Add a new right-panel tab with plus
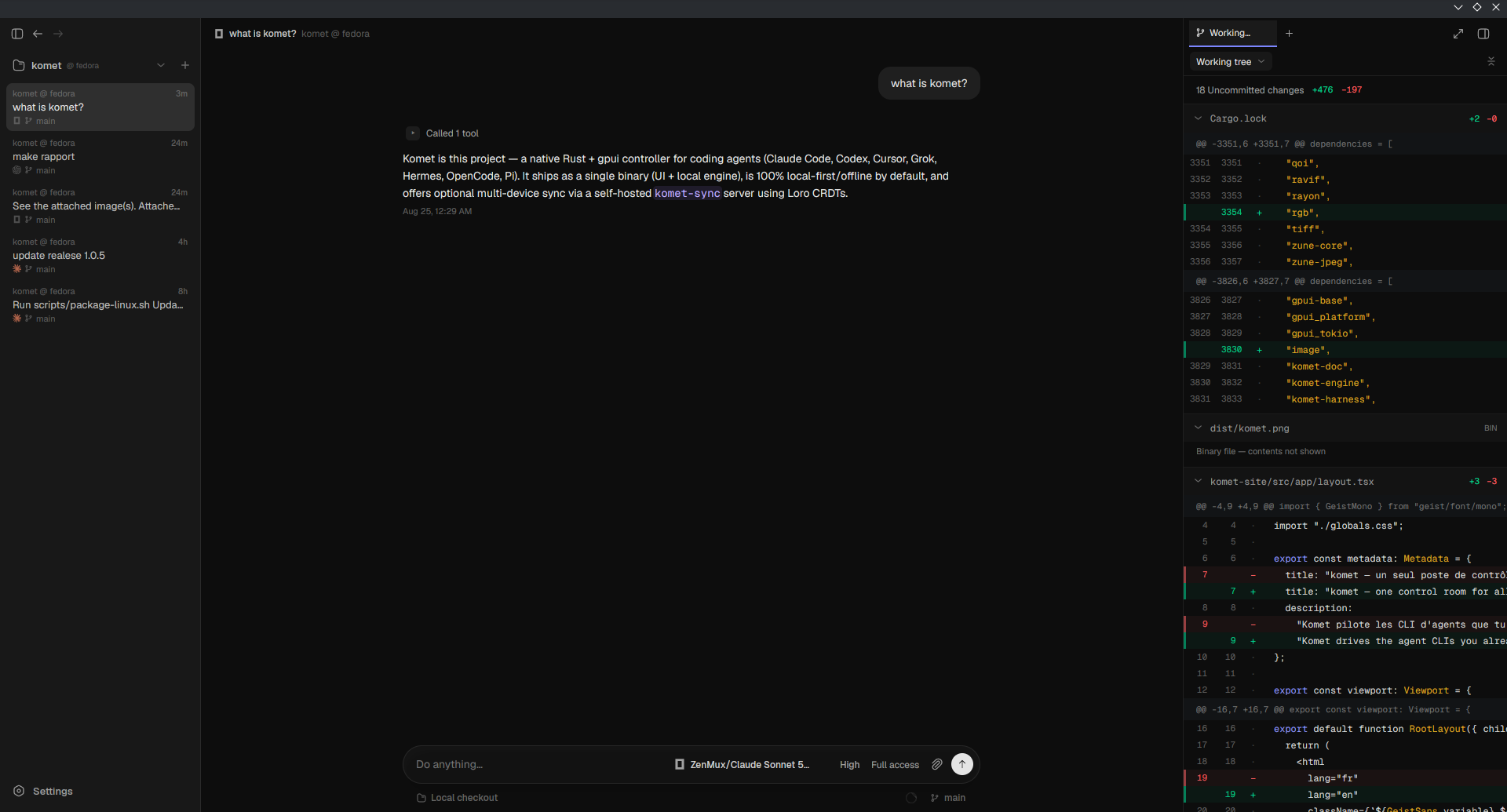Viewport: 1507px width, 812px height. pos(1289,33)
